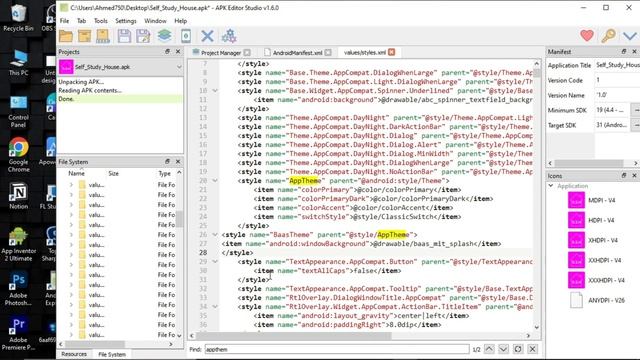
Task: Close the AndroidManifest.xml tab
Action: pos(328,53)
